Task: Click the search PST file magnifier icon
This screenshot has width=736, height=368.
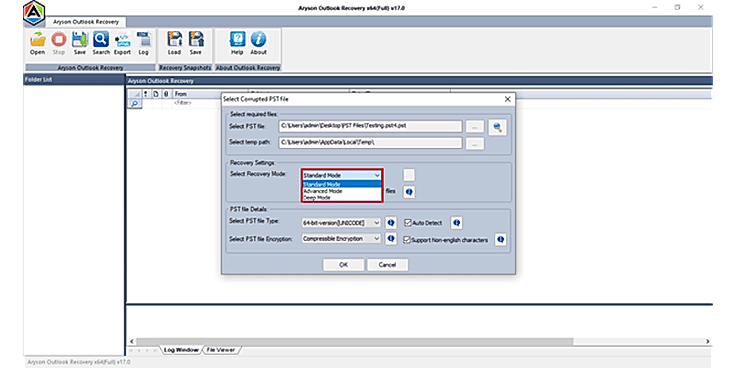Action: [497, 127]
